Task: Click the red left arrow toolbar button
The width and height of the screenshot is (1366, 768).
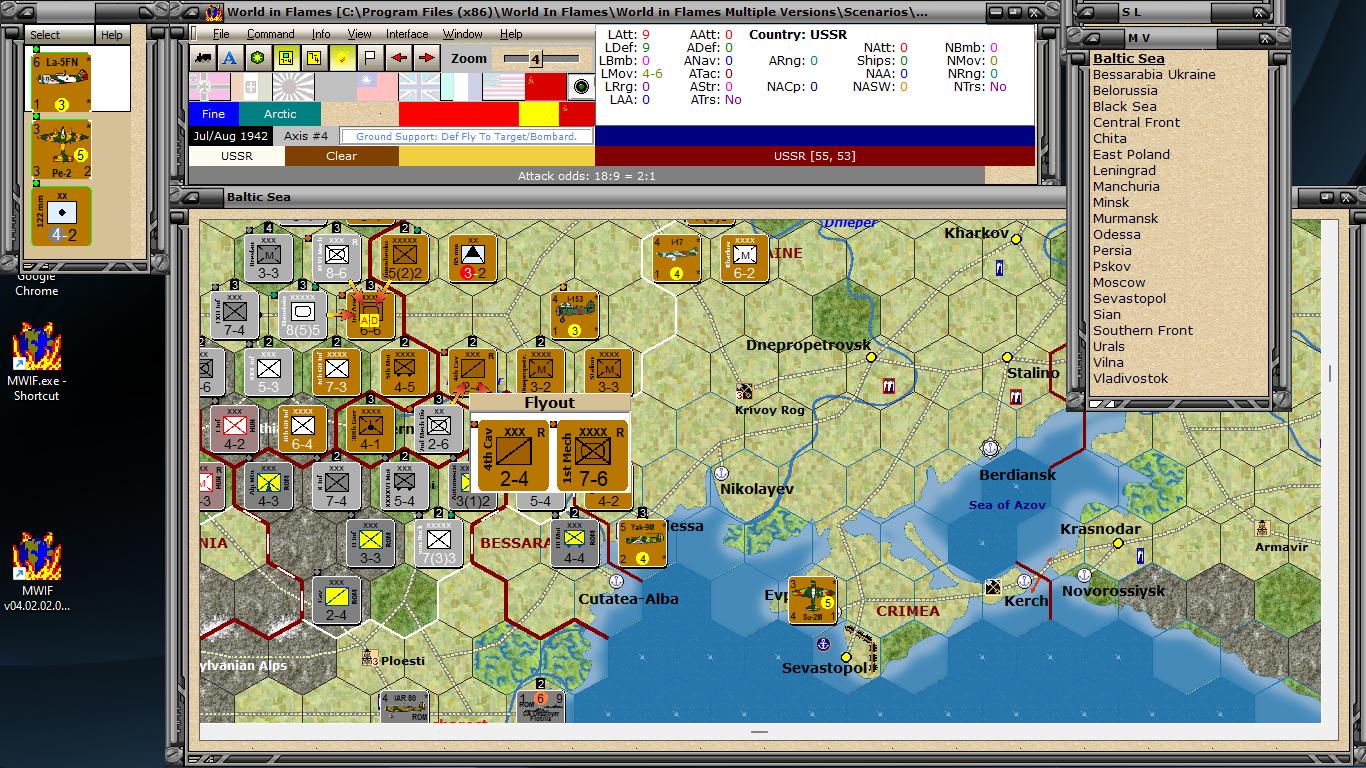Action: 398,58
